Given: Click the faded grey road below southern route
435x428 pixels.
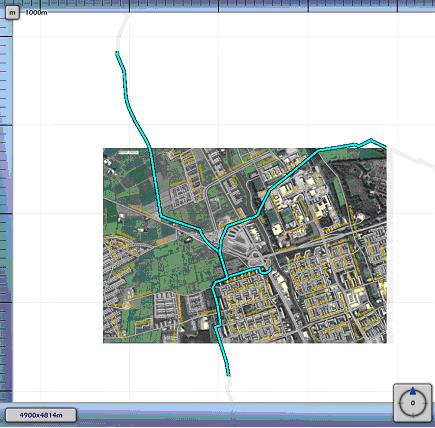Looking at the screenshot, I should tap(229, 388).
